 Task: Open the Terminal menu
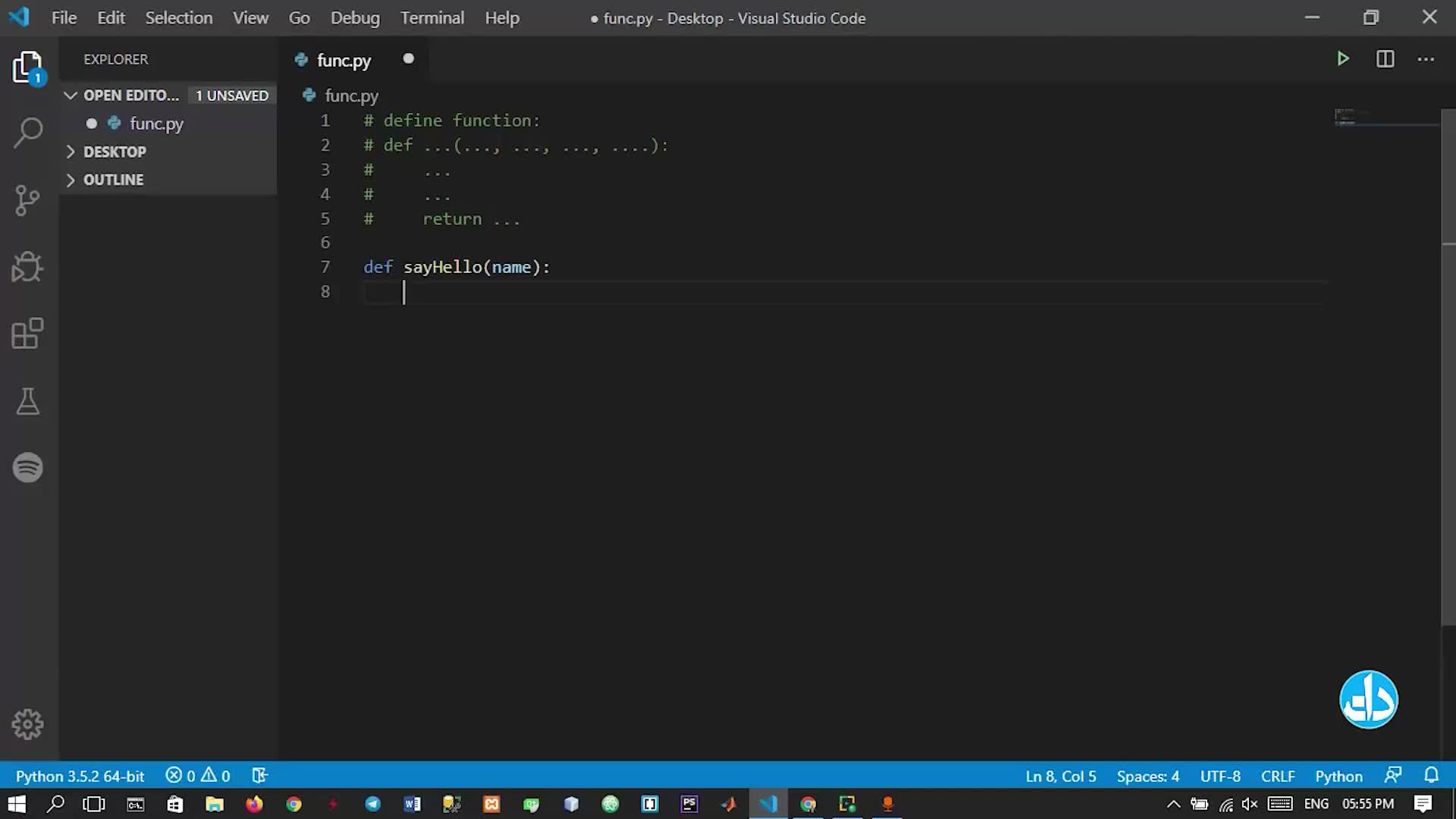[x=431, y=18]
